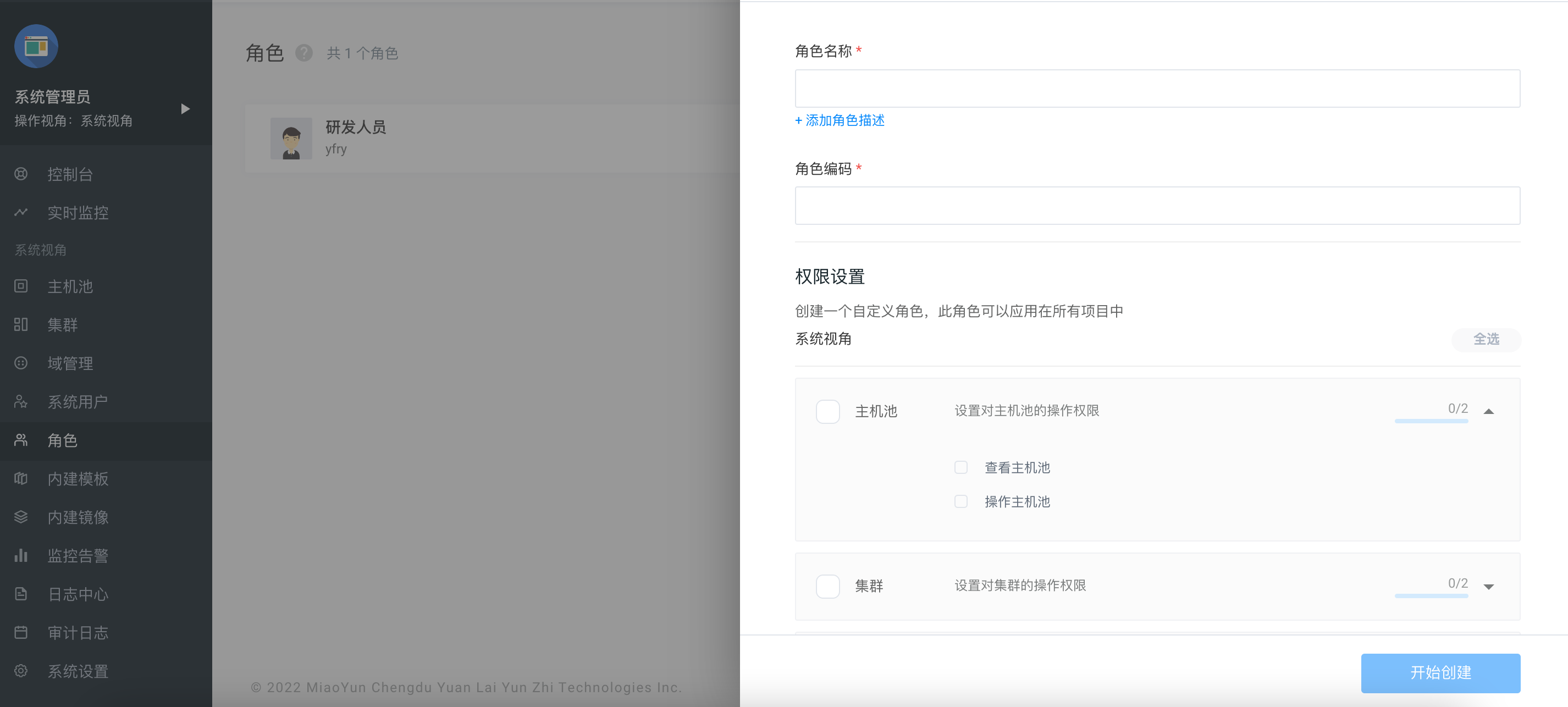
Task: Click the 控制台 dashboard icon in sidebar
Action: (x=21, y=174)
